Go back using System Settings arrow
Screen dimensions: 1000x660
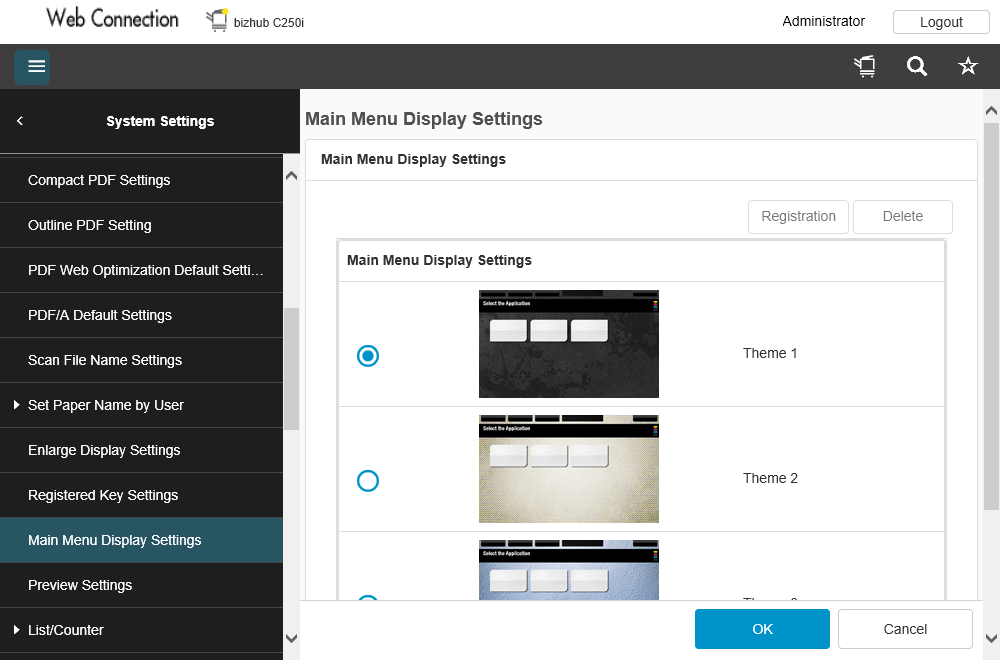pyautogui.click(x=20, y=121)
